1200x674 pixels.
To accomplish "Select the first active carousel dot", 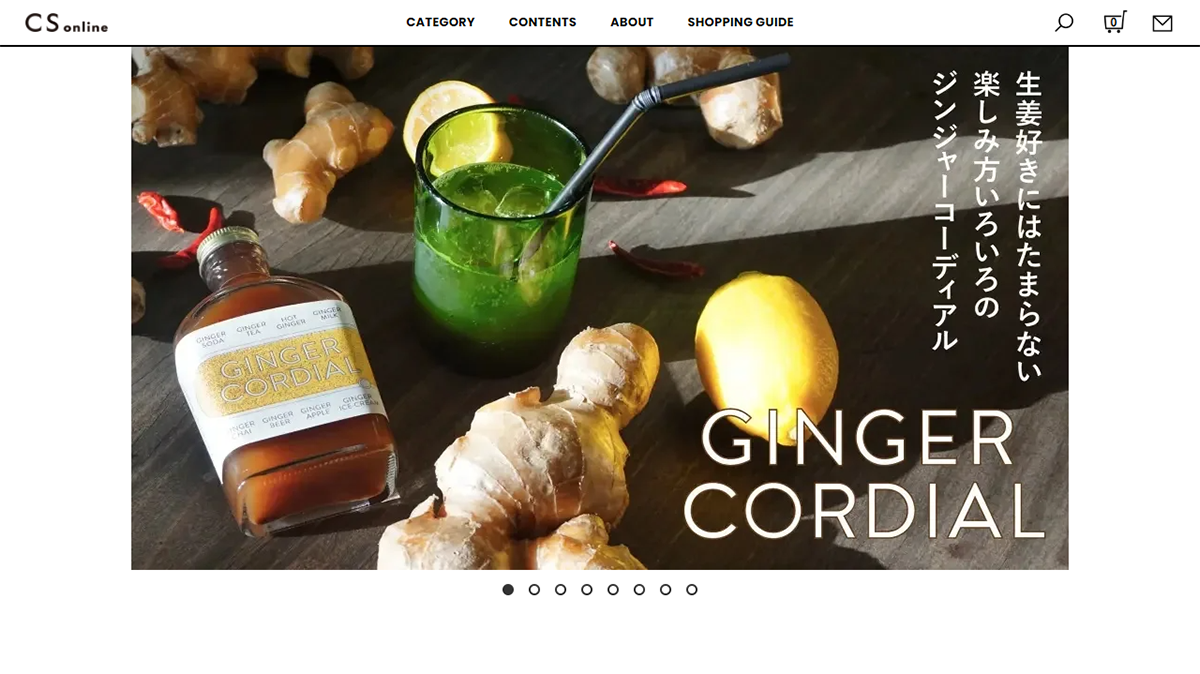I will point(508,590).
